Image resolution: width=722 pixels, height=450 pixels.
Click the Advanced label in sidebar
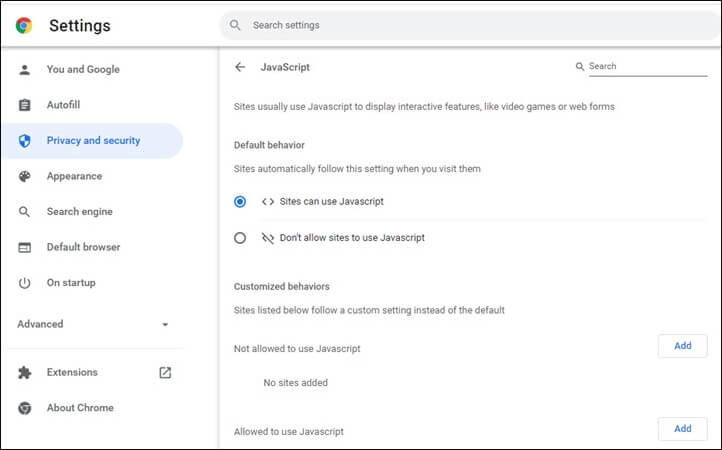(40, 324)
